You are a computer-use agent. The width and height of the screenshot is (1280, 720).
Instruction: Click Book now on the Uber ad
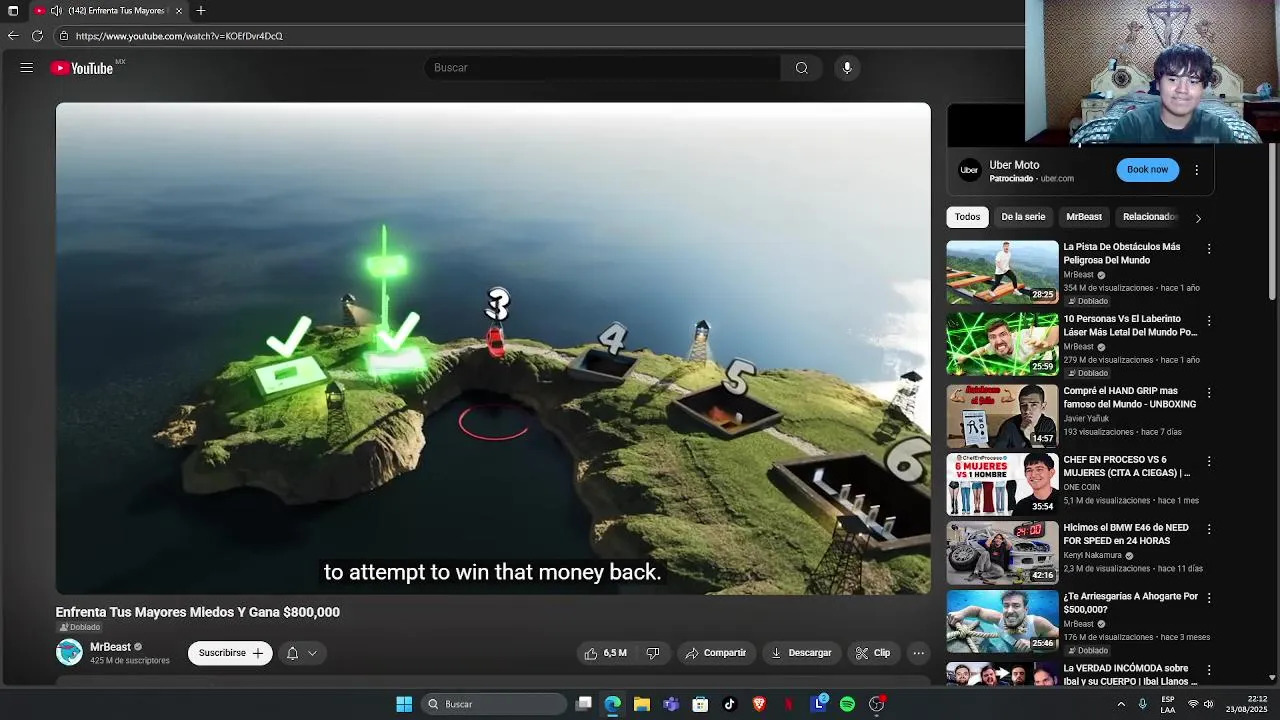(1147, 170)
